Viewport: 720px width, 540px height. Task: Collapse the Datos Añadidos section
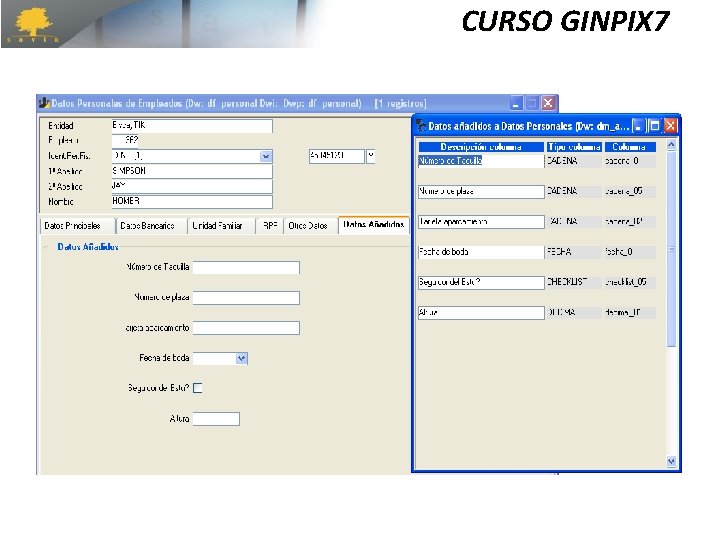point(45,247)
